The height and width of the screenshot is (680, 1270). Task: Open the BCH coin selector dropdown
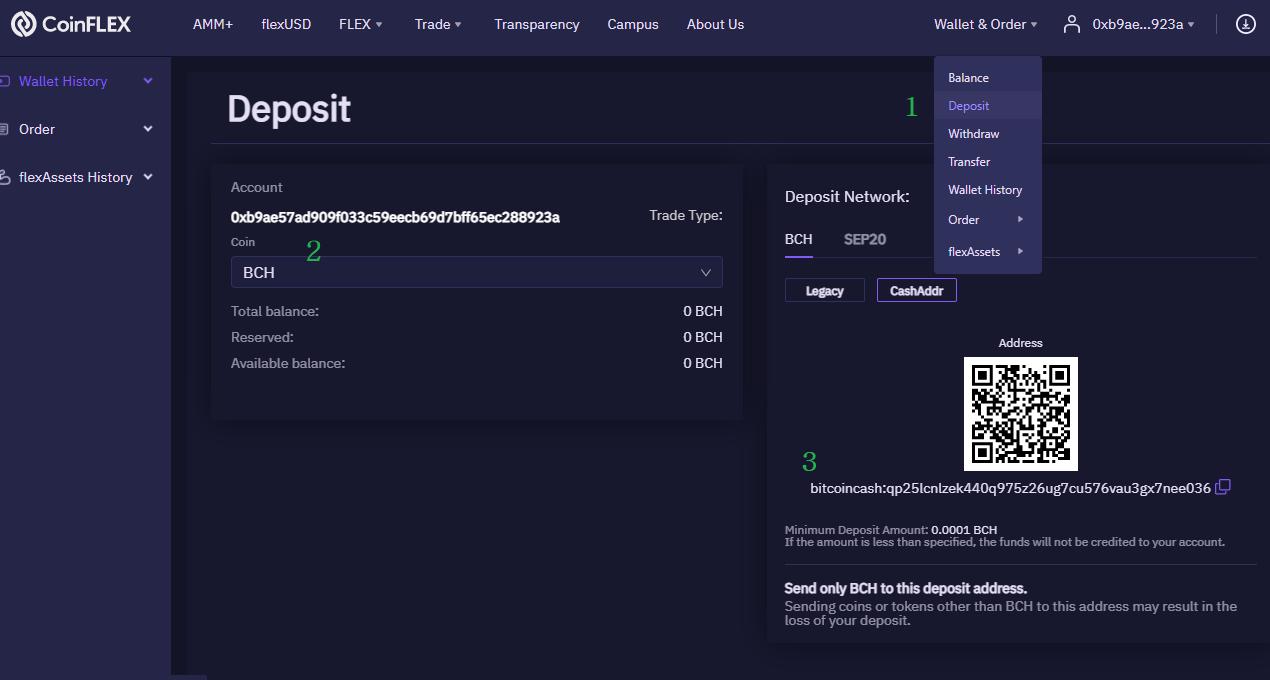point(476,272)
